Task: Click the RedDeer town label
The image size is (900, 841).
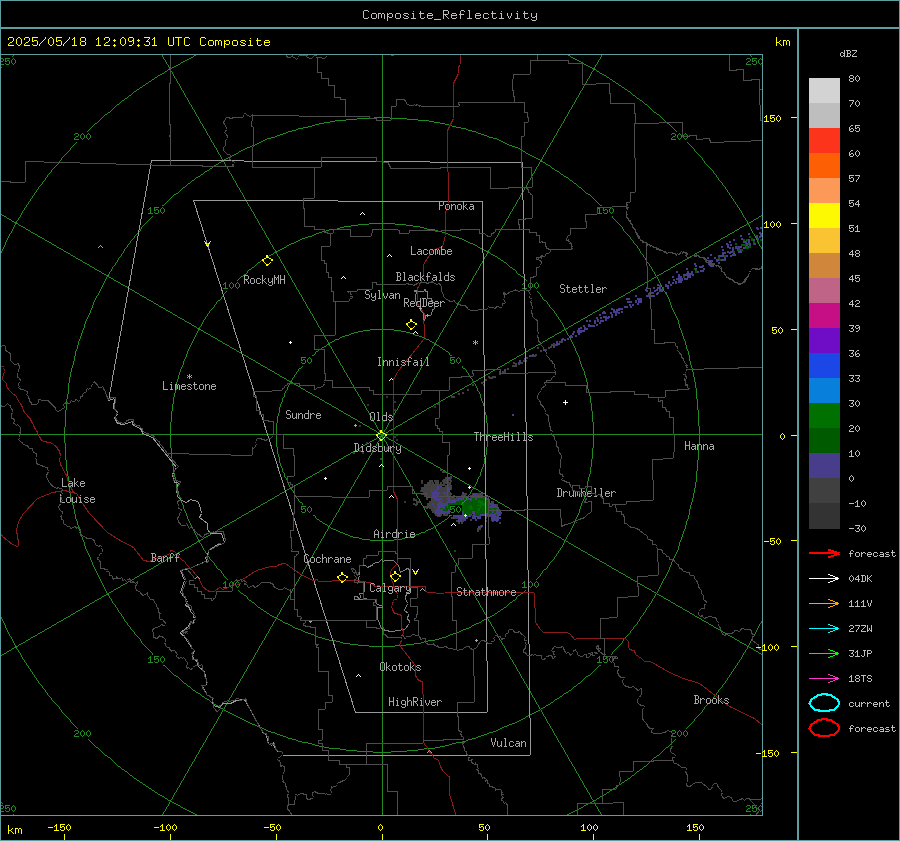Action: (424, 303)
